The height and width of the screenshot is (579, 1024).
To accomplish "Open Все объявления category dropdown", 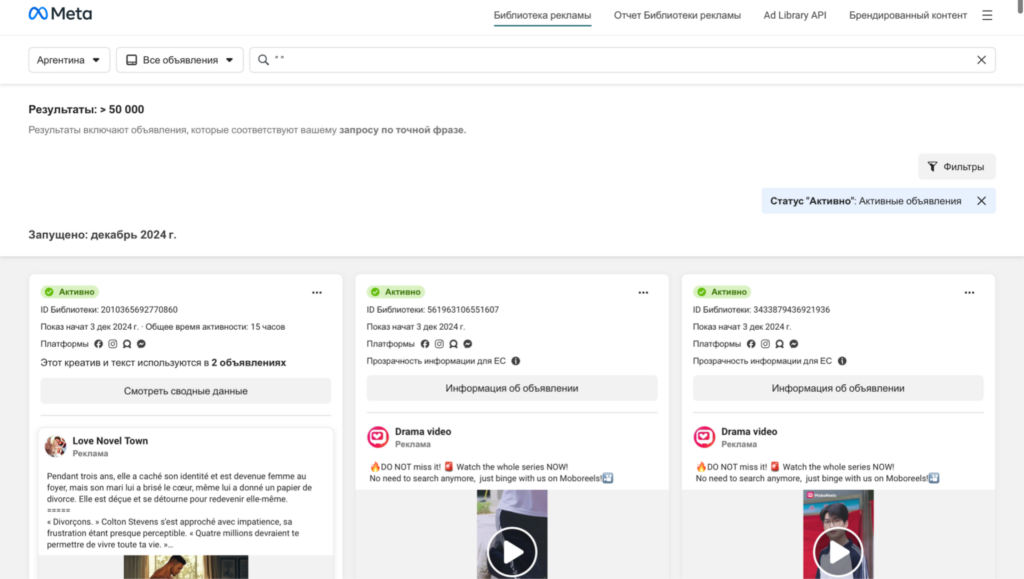I will click(180, 60).
